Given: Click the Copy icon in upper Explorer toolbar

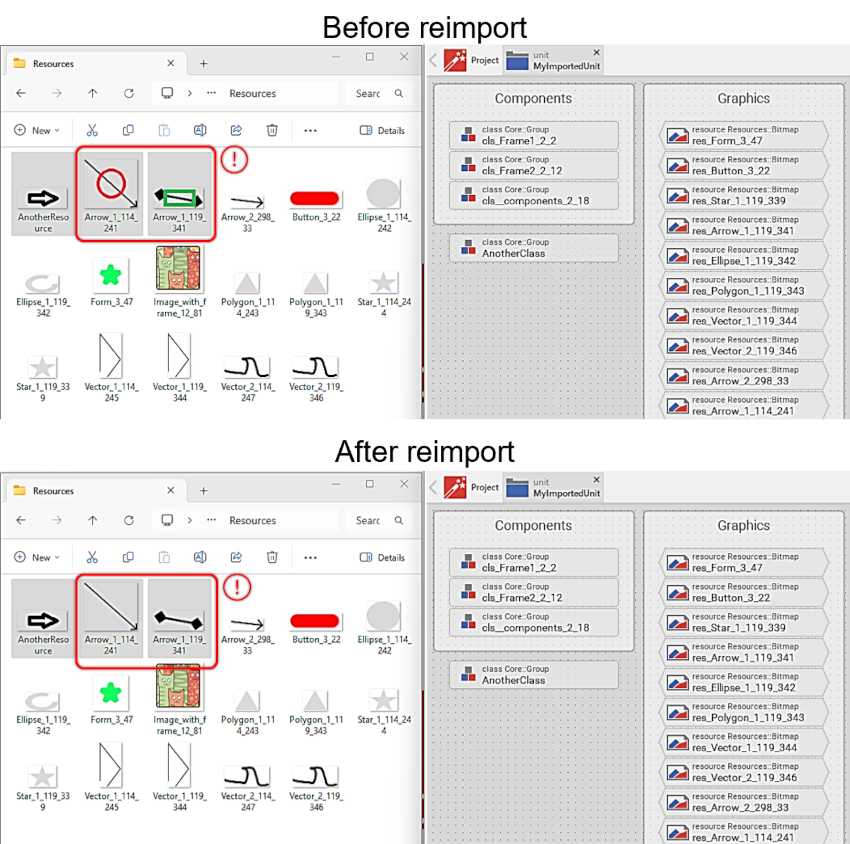Looking at the screenshot, I should pos(128,130).
